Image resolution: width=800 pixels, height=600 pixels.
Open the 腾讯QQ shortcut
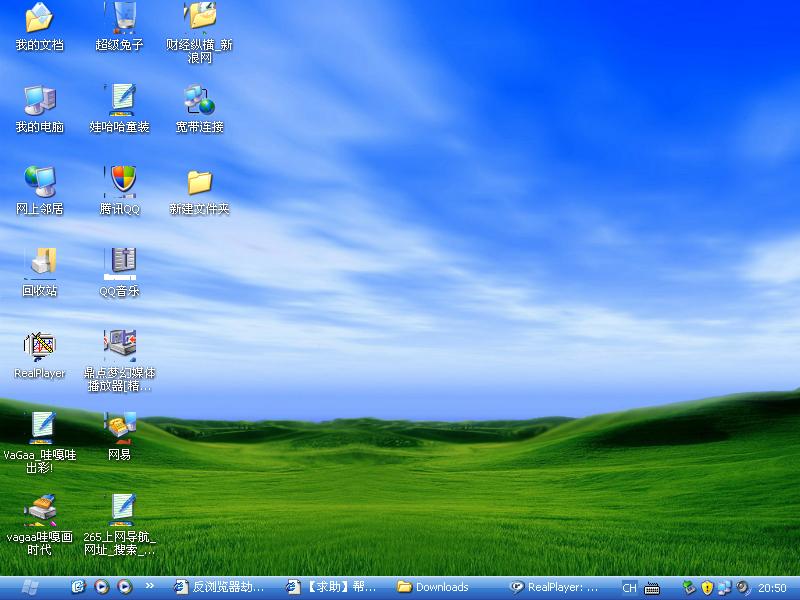click(120, 182)
